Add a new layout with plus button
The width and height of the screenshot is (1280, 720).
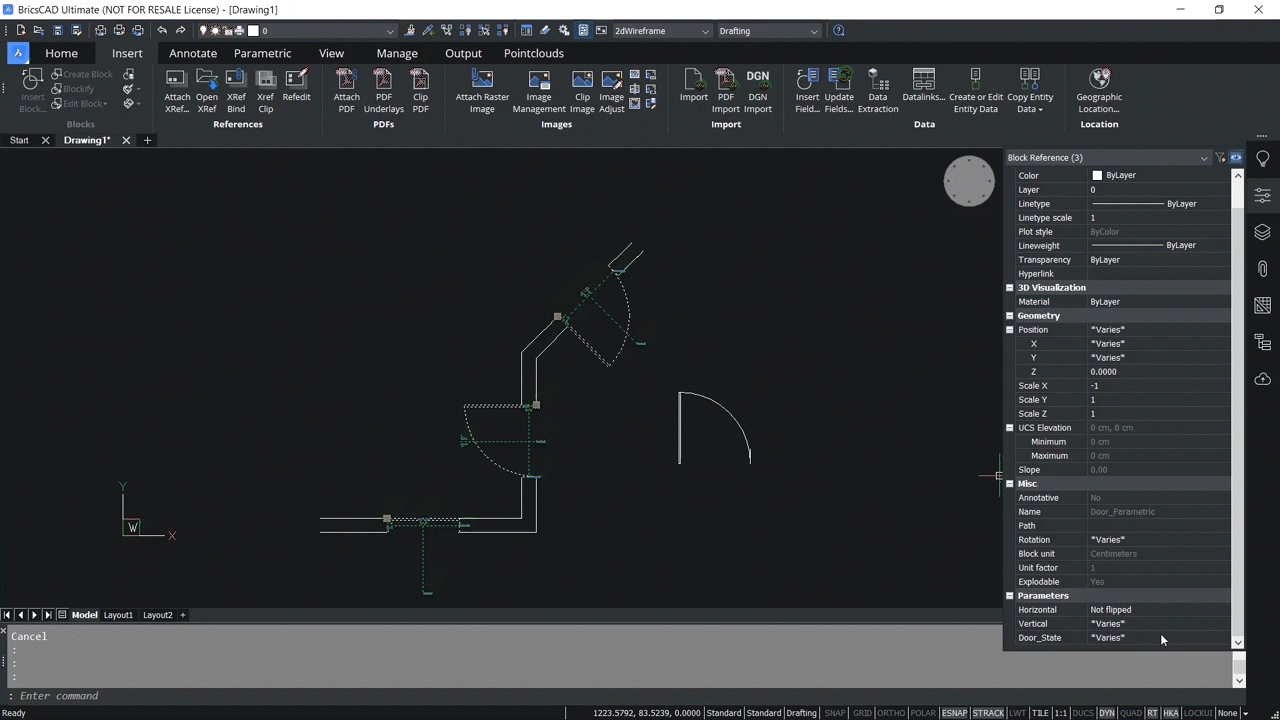182,615
